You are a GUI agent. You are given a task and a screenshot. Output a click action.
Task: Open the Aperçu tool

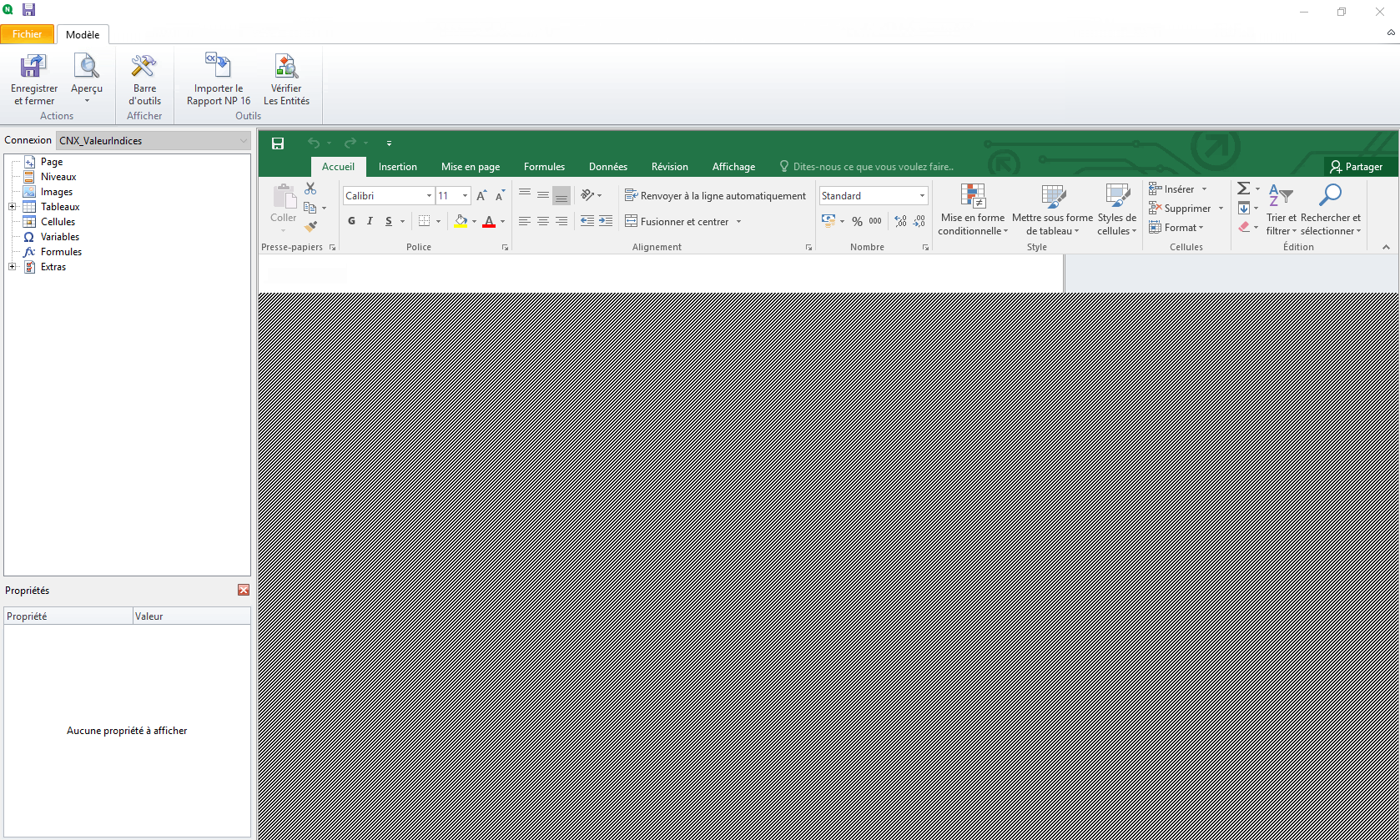tap(87, 75)
